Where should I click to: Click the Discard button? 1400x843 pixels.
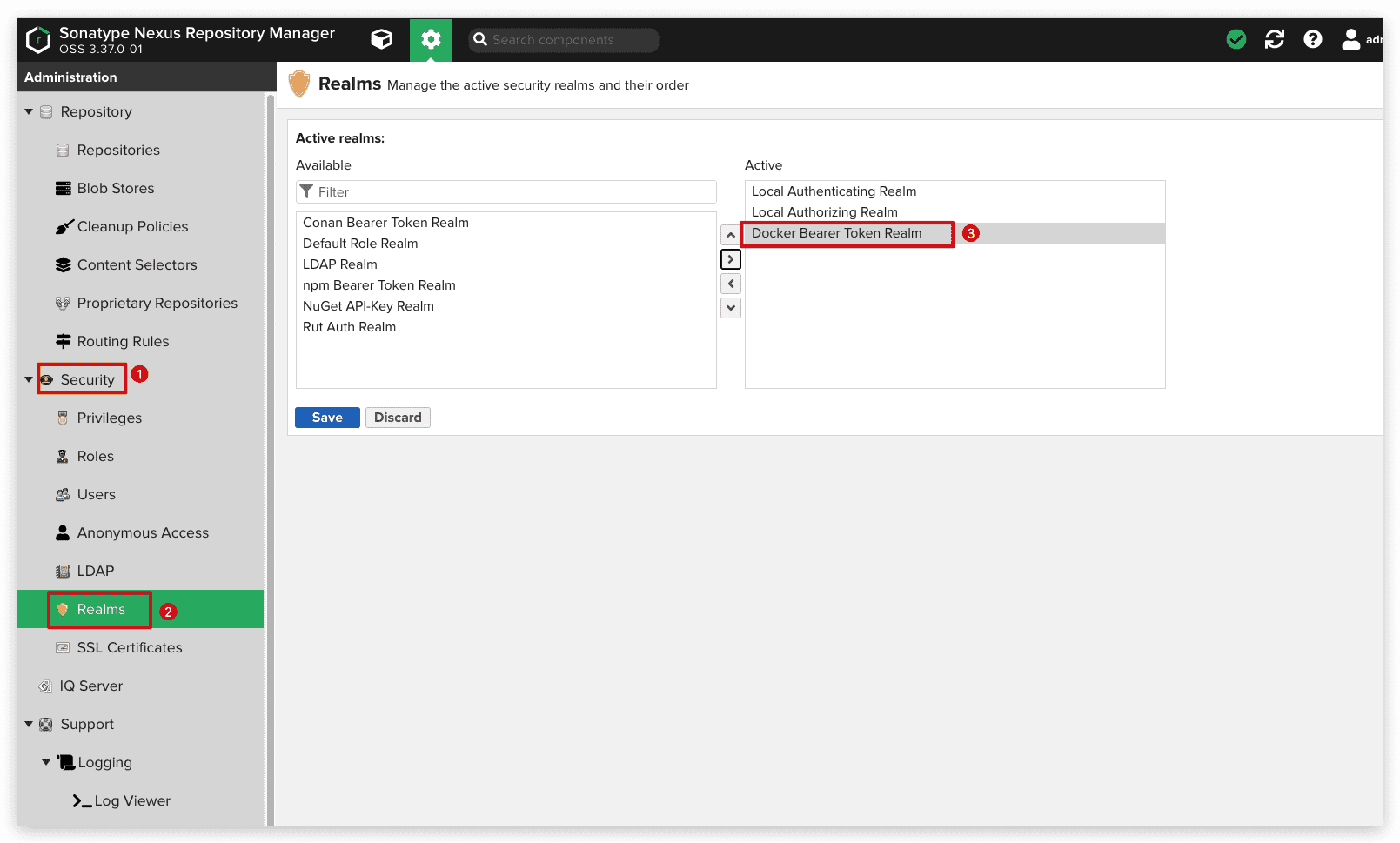398,418
